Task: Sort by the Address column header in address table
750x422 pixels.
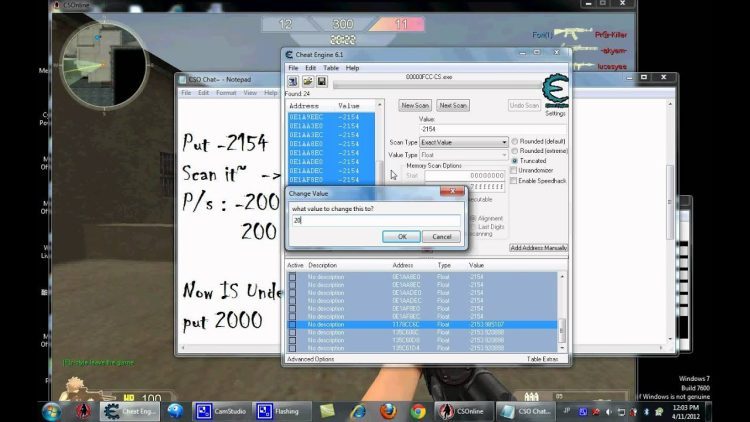Action: [x=403, y=265]
